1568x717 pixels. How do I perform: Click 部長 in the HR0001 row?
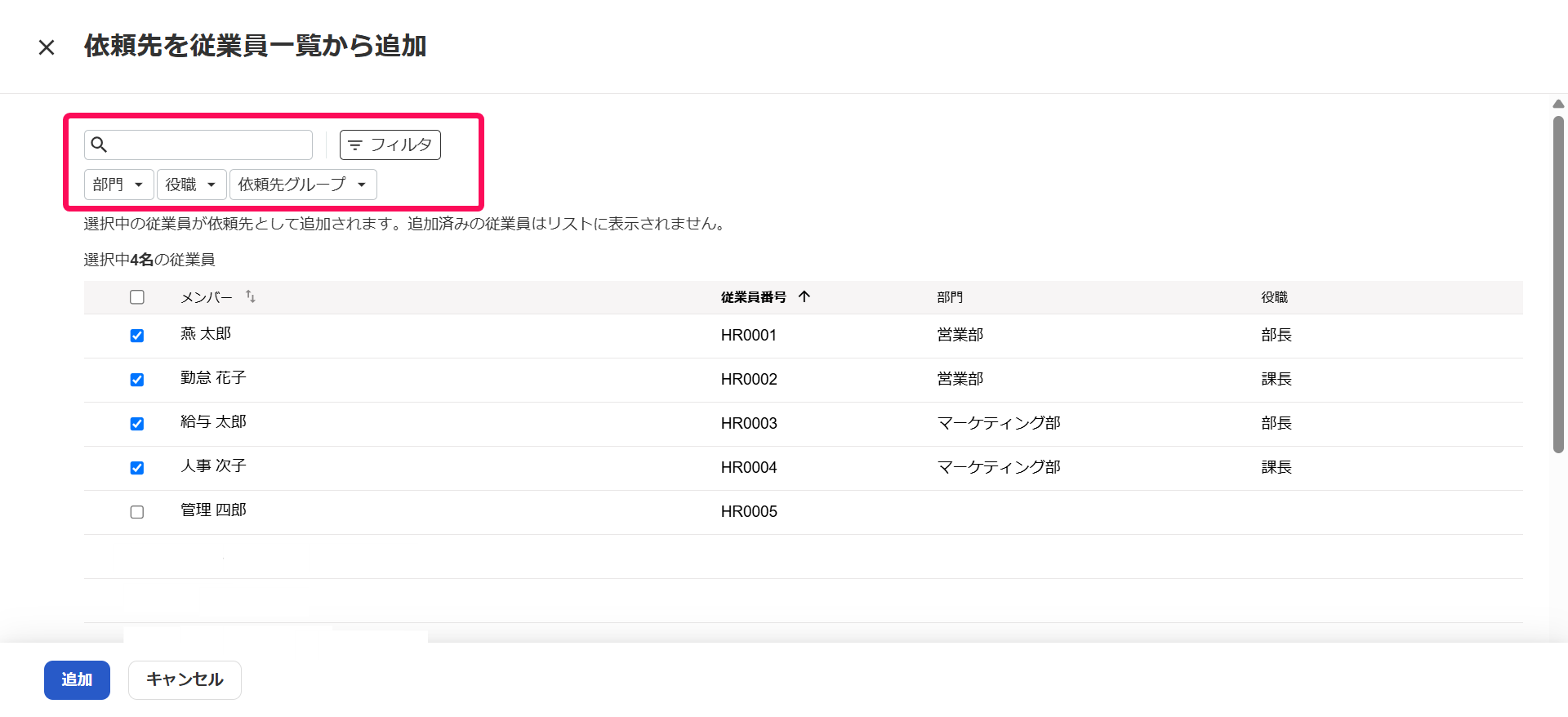1276,336
